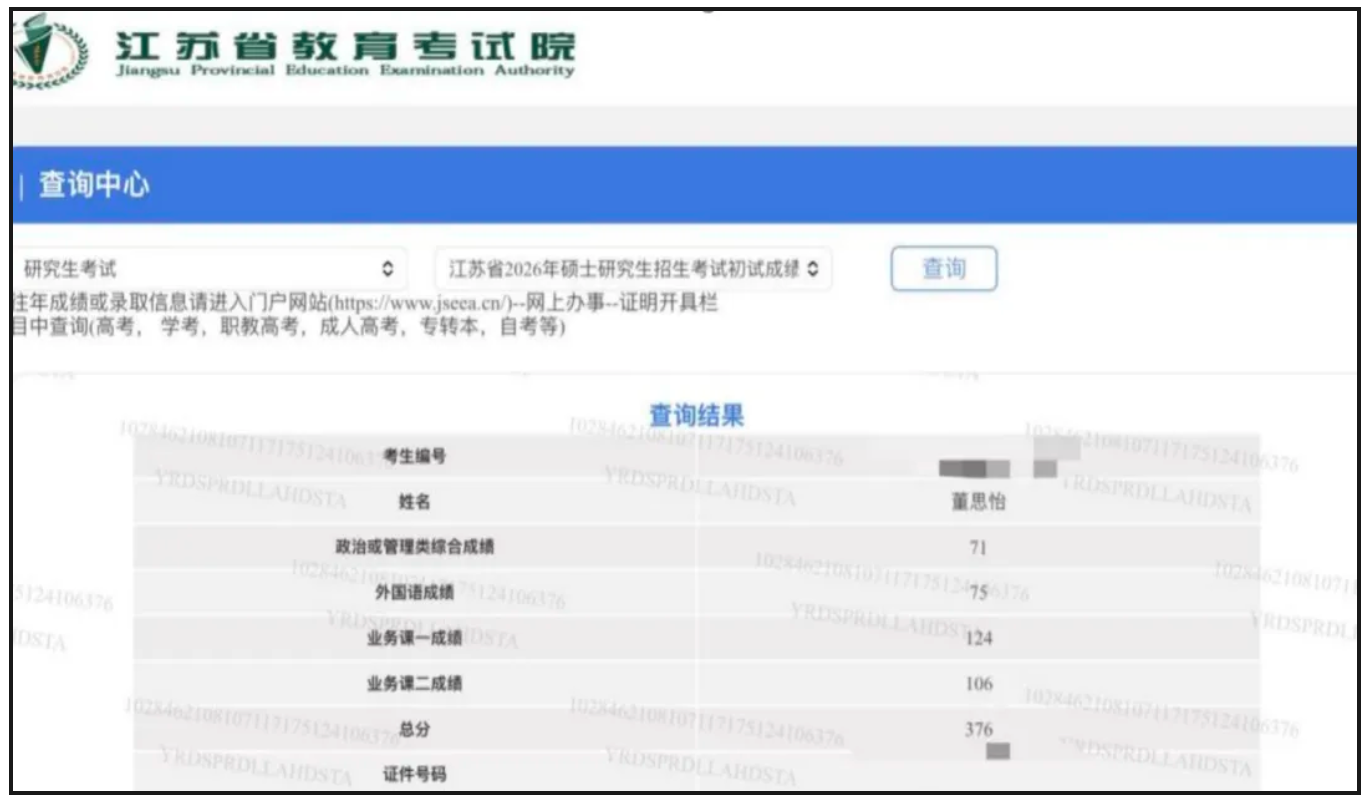Image resolution: width=1371 pixels, height=796 pixels.
Task: Click the 考生编号 row label
Action: (415, 456)
